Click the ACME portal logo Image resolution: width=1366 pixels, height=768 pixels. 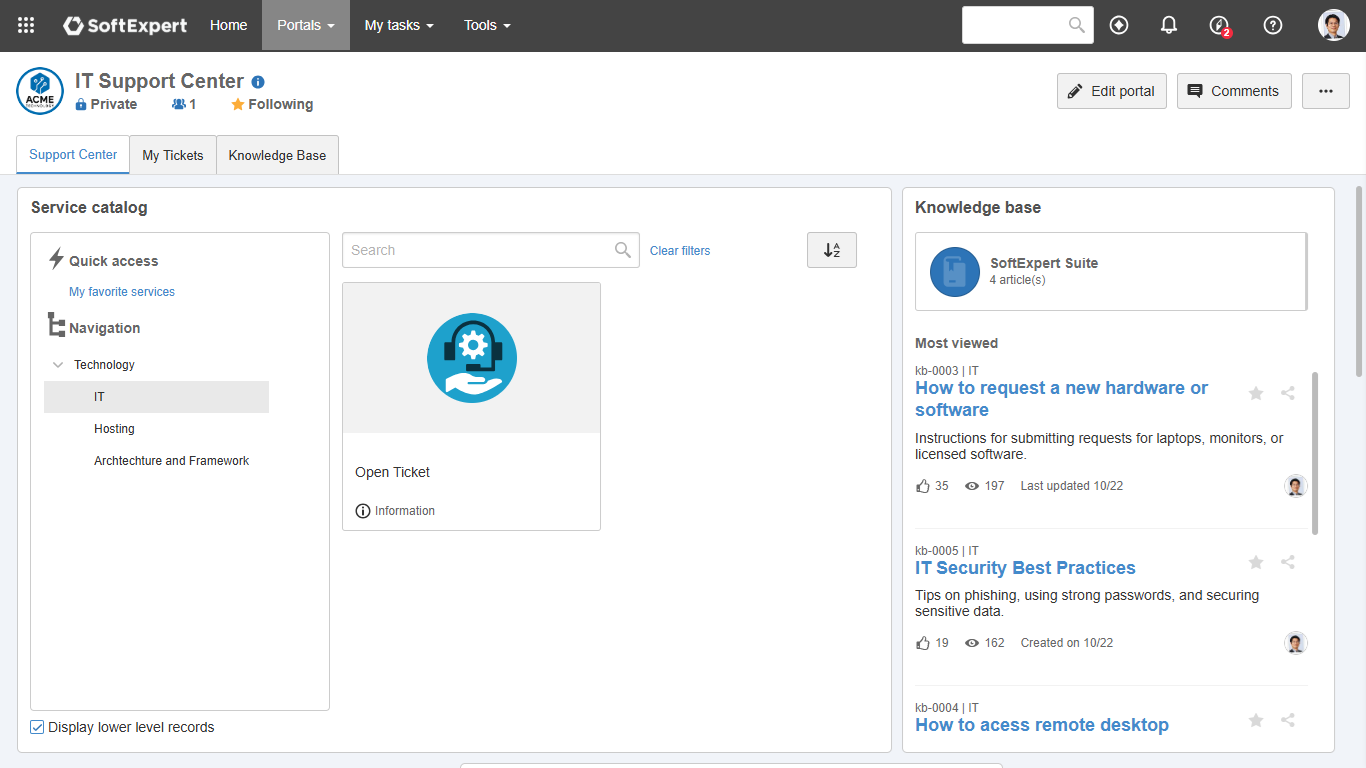click(x=40, y=91)
